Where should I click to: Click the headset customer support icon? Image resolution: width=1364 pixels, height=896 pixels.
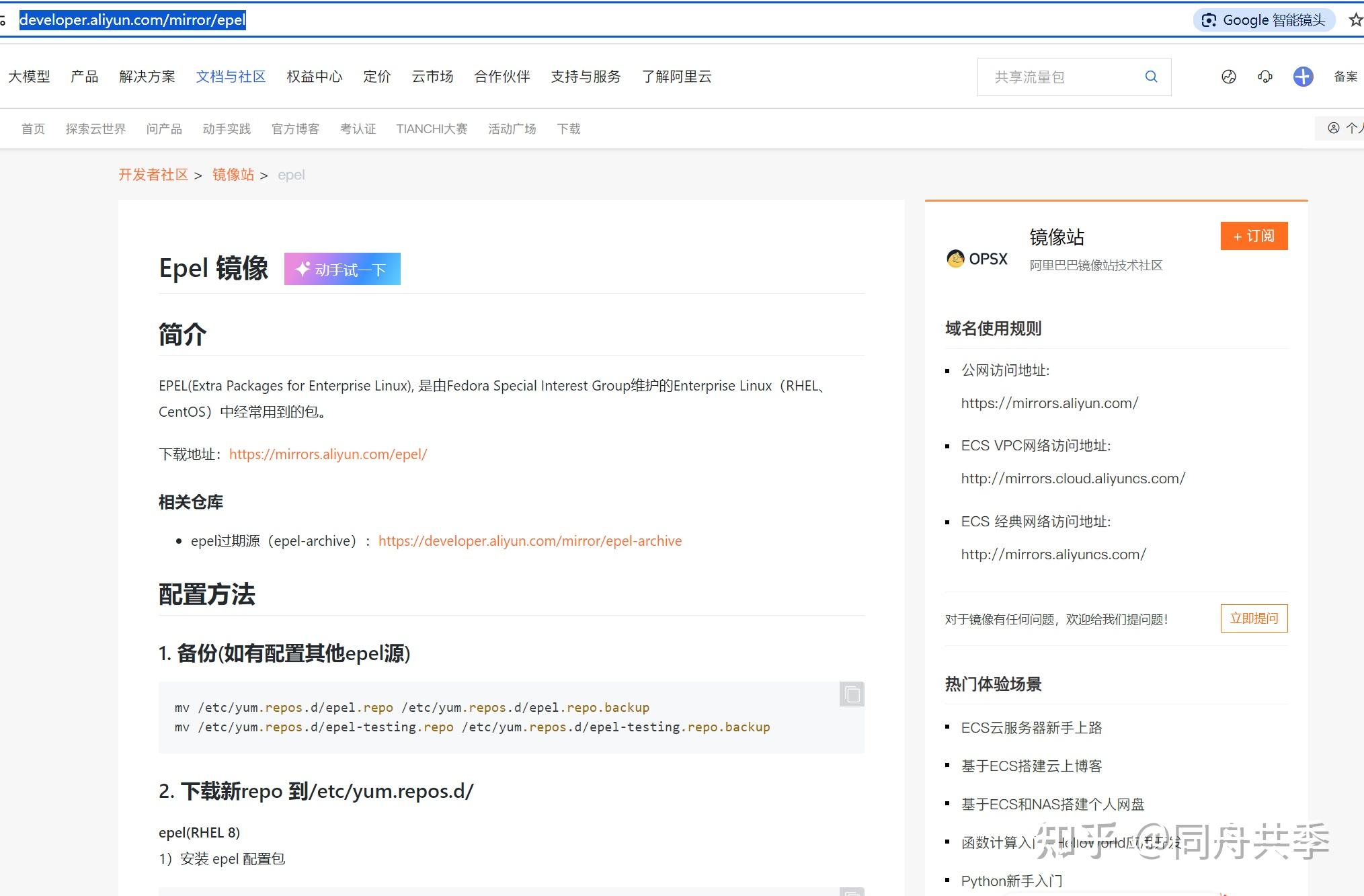point(1265,77)
